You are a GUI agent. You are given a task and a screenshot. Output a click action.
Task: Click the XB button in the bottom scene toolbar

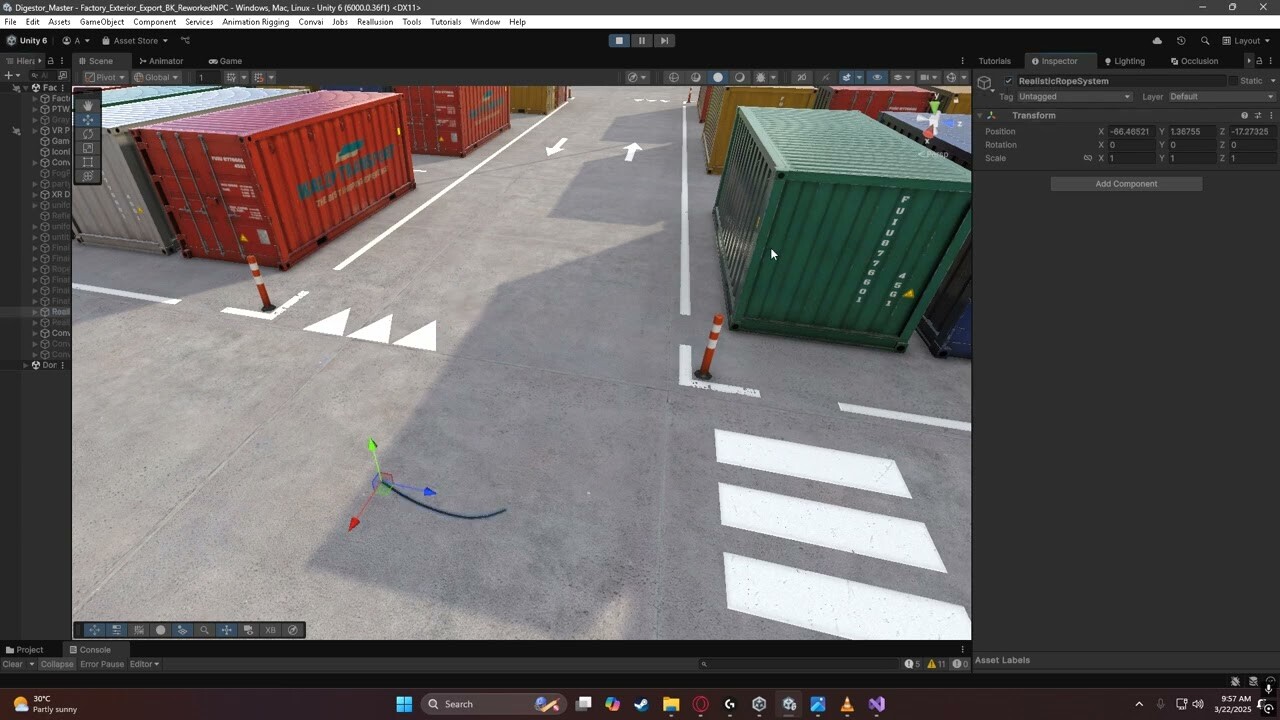click(270, 630)
